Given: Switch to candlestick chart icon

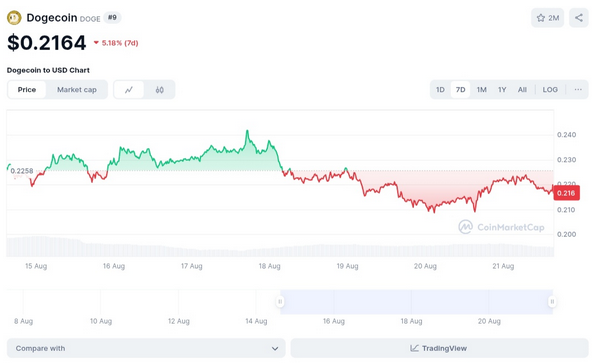Looking at the screenshot, I should click(x=159, y=90).
